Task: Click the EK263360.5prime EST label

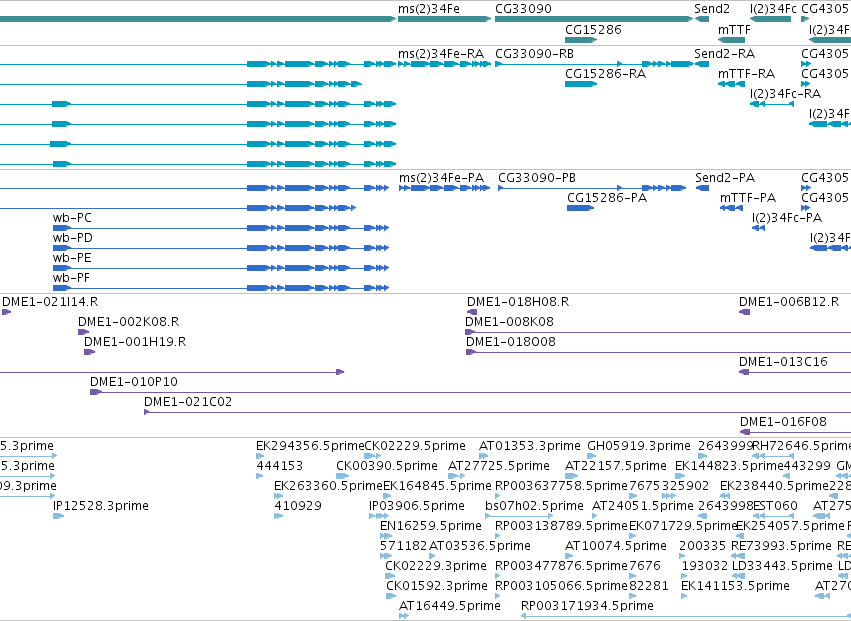Action: [328, 486]
